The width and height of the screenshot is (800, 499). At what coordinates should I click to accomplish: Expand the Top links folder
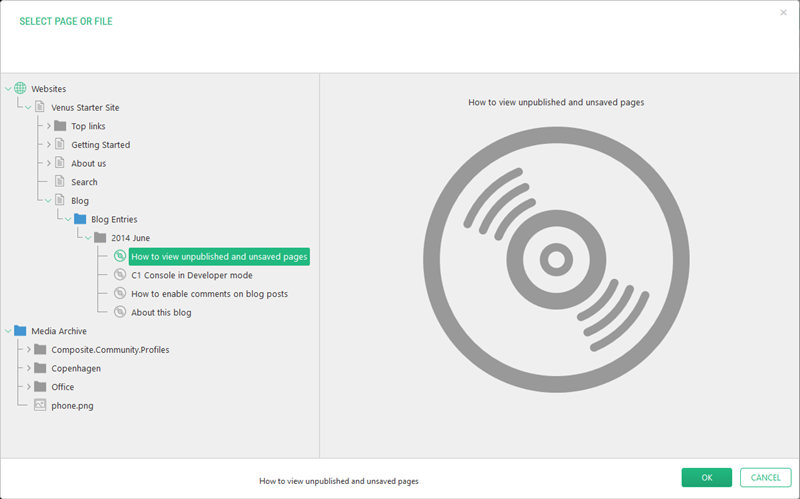point(48,126)
